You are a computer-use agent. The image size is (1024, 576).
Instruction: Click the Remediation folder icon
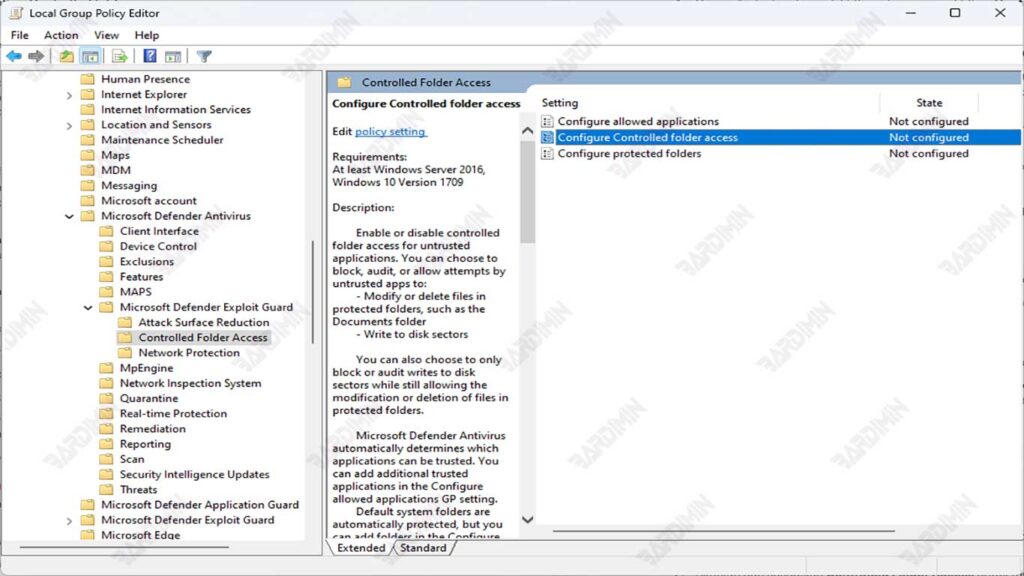tap(106, 429)
